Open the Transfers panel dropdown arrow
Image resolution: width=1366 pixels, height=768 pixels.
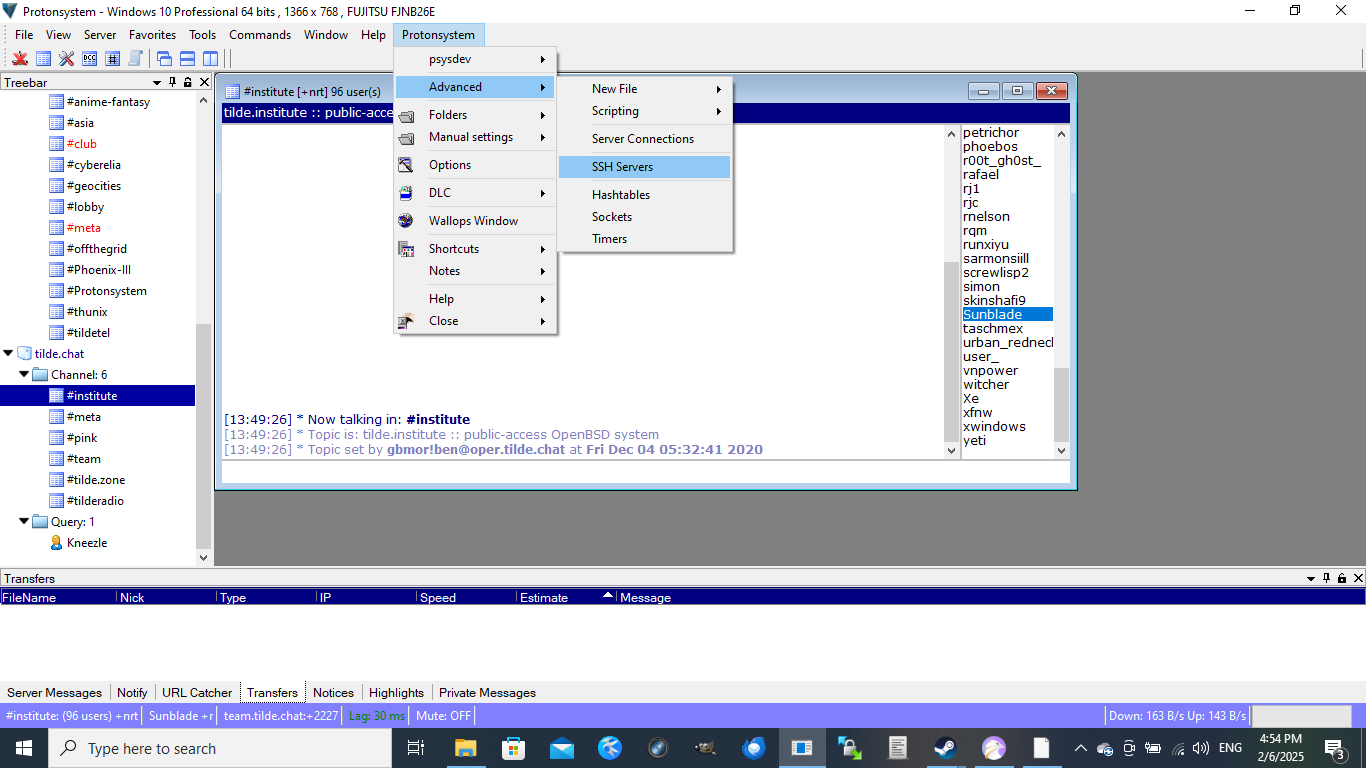coord(1311,579)
